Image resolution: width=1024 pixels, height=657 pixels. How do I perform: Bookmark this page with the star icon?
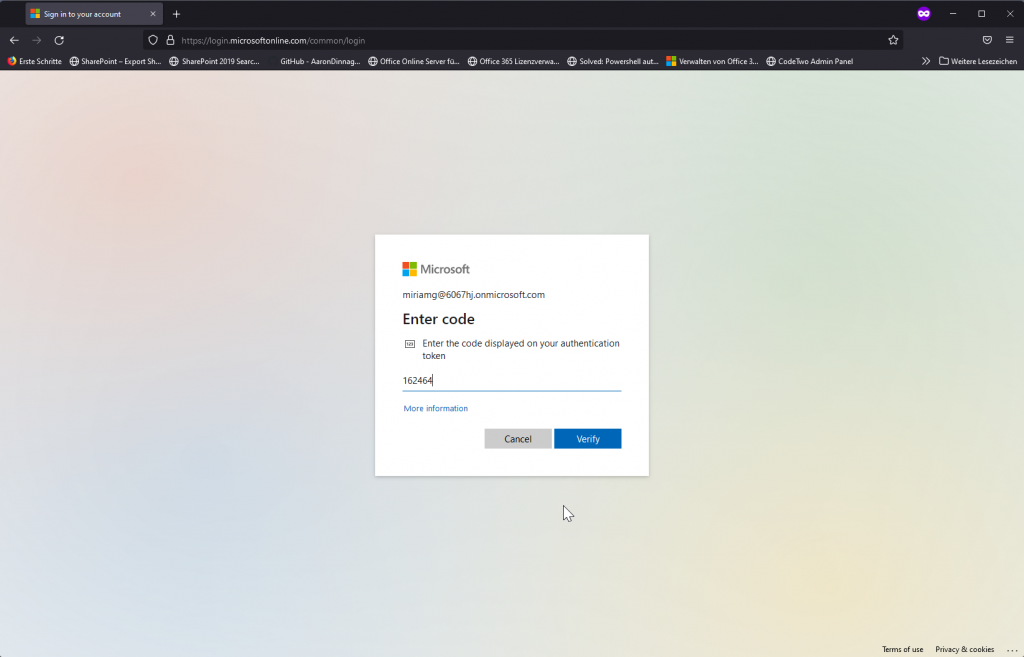coord(893,40)
